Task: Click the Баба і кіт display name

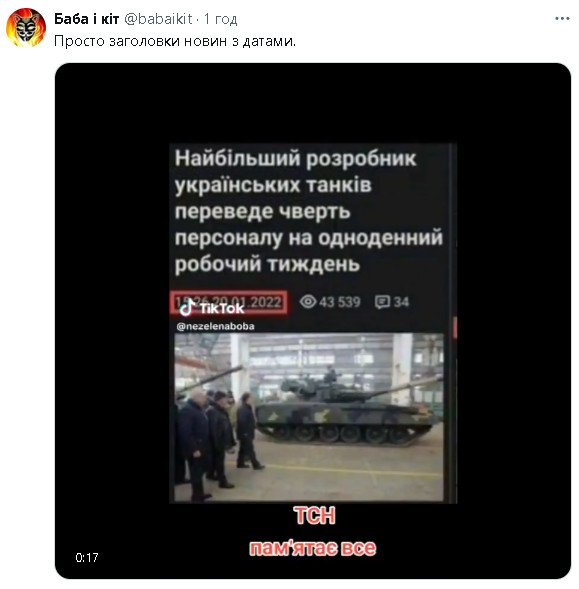Action: tap(86, 18)
